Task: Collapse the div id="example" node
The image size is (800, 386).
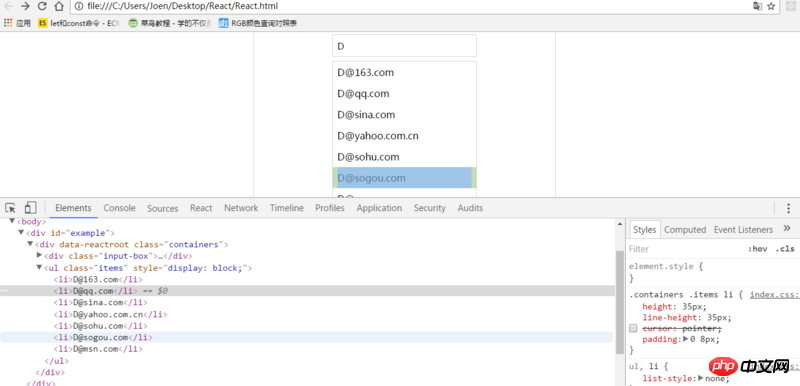Action: [x=21, y=233]
